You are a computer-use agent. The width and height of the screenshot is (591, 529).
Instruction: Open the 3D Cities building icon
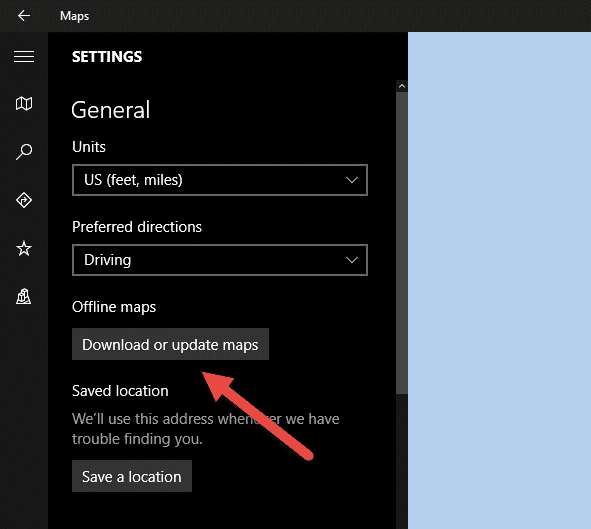pyautogui.click(x=24, y=296)
